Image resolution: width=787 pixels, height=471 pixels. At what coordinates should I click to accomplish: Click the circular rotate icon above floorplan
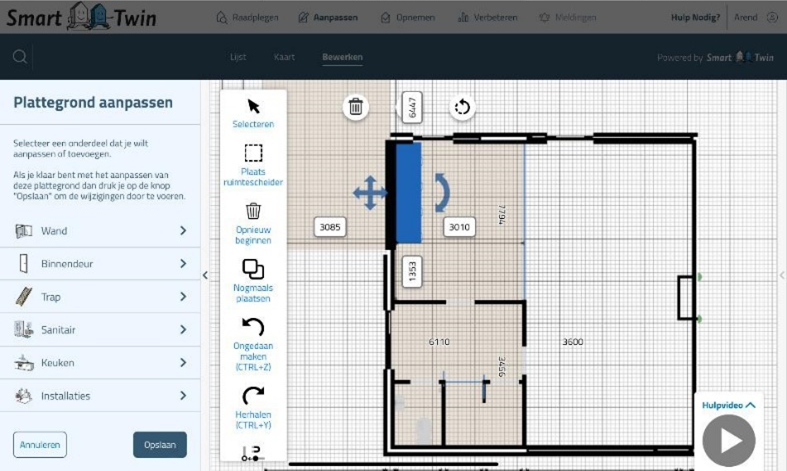[x=461, y=107]
